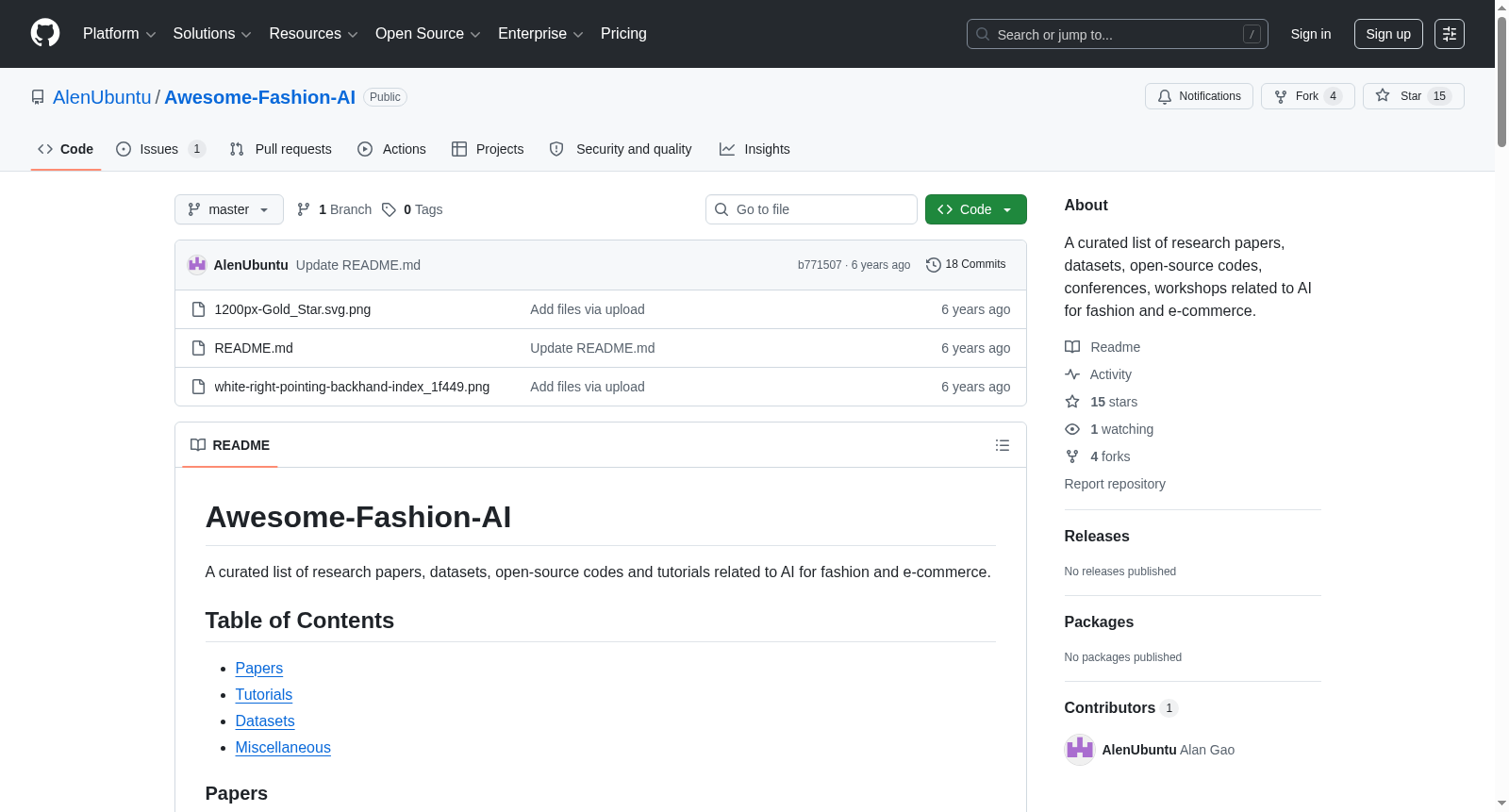The width and height of the screenshot is (1509, 812).
Task: Expand the master branch dropdown
Action: tap(229, 209)
